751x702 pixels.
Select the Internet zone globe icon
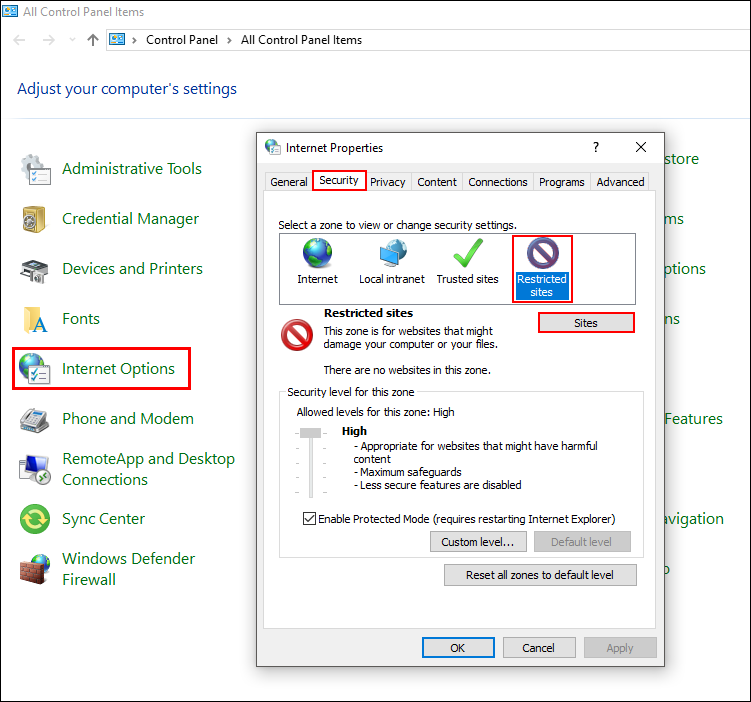[x=317, y=253]
